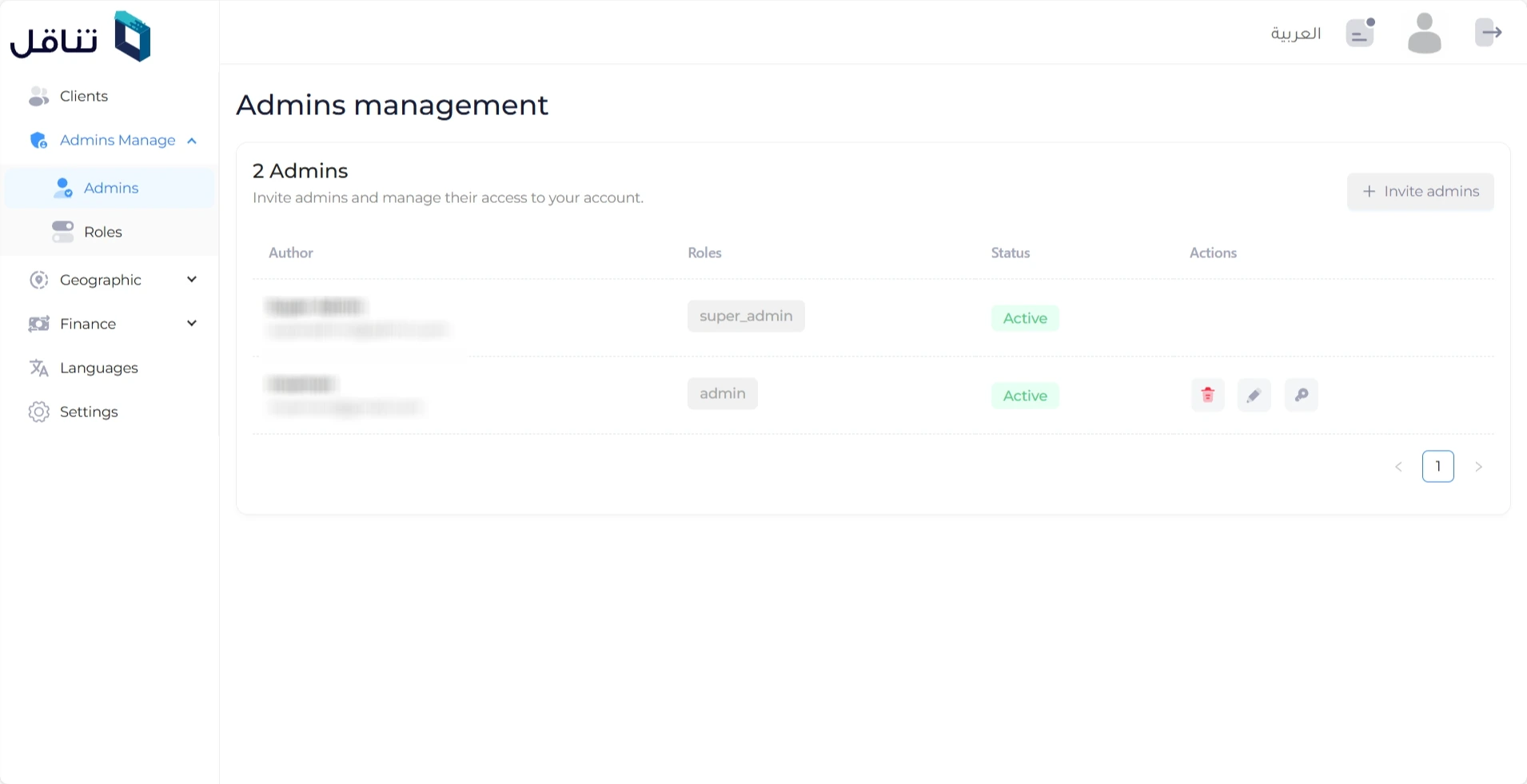Open the user profile avatar
Screen dimensions: 1527x784
[1424, 34]
